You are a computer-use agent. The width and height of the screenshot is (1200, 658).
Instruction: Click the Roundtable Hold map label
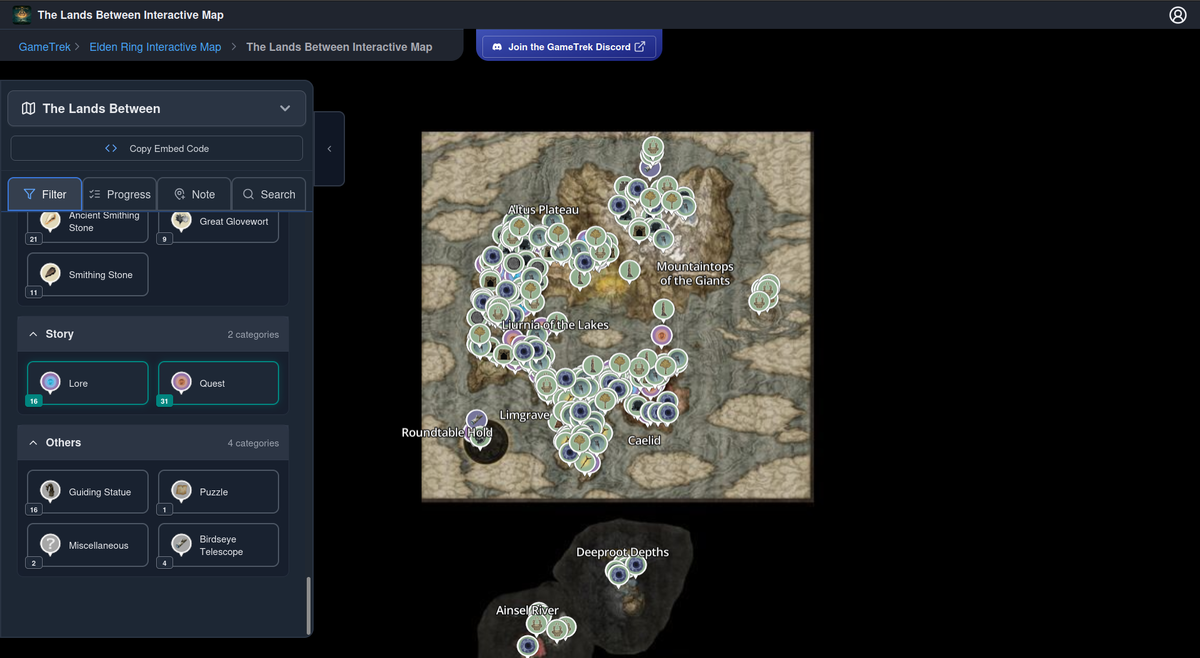point(447,432)
